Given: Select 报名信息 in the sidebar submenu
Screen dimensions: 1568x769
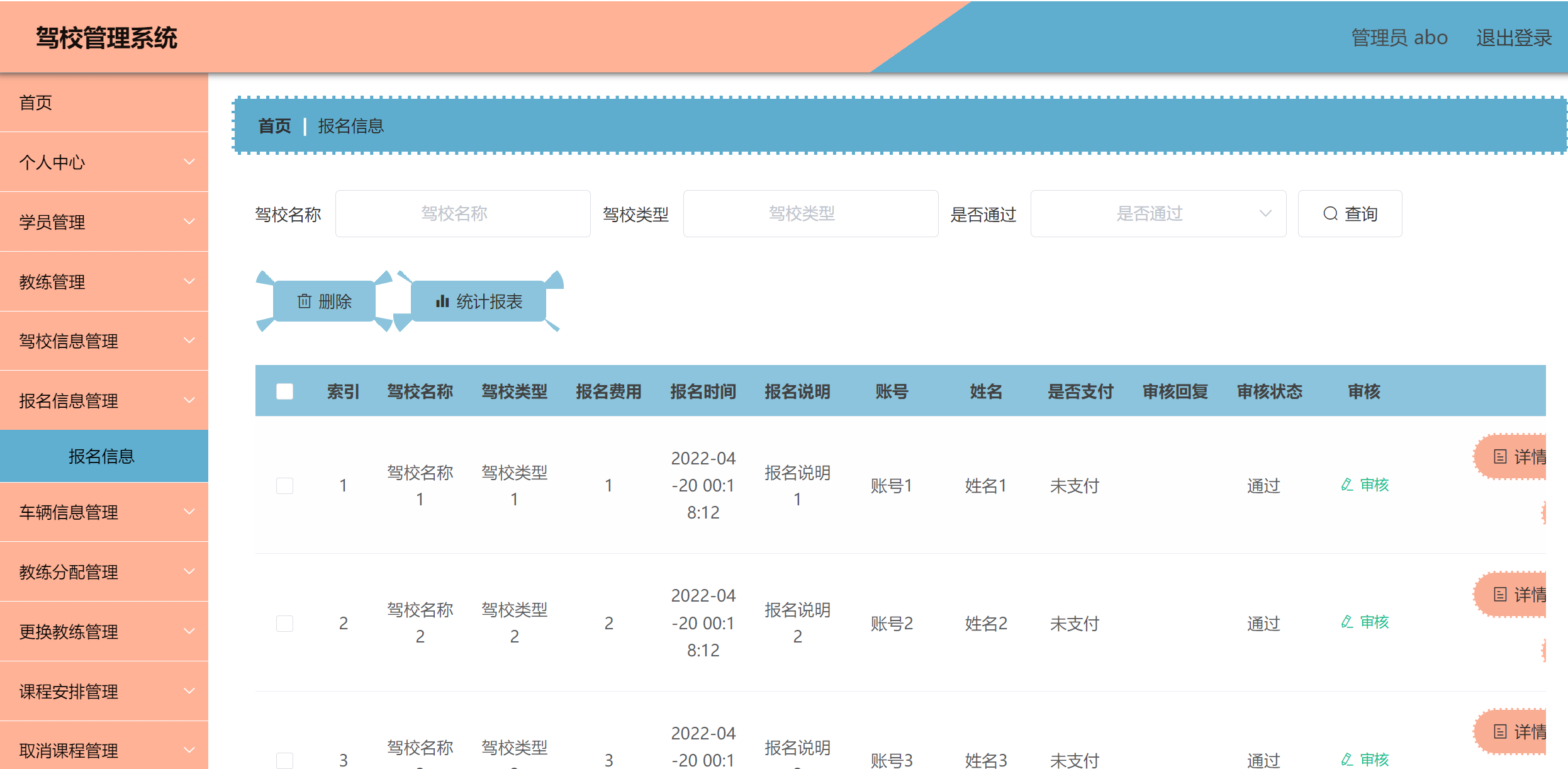Looking at the screenshot, I should coord(104,456).
